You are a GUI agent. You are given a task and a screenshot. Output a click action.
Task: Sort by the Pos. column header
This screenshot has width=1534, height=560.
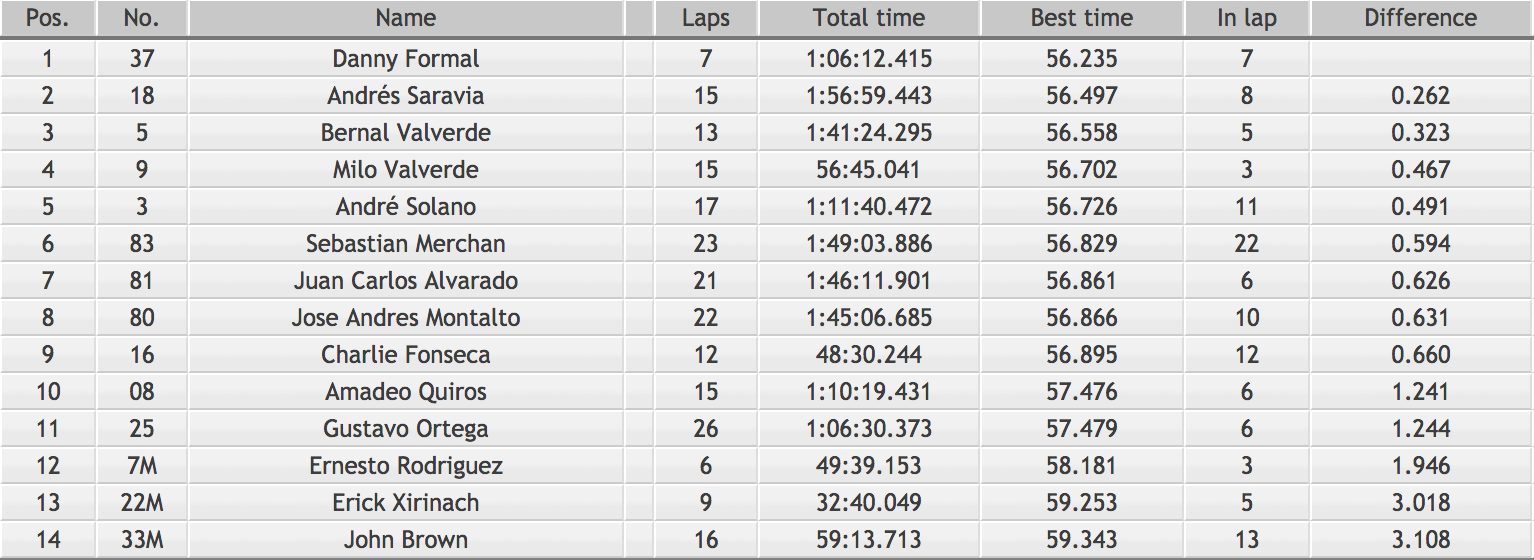(x=48, y=18)
